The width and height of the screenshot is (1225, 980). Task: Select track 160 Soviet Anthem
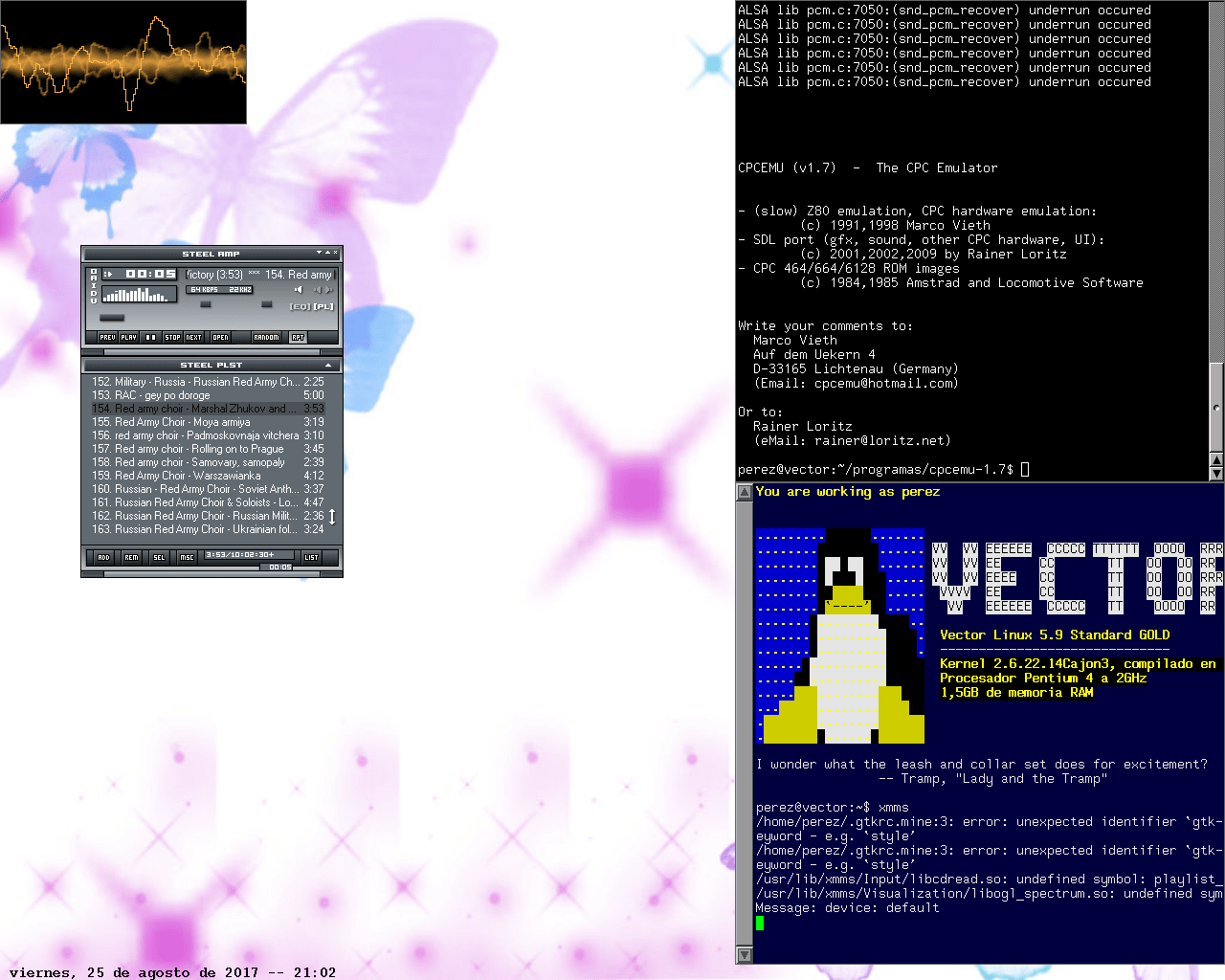[x=208, y=489]
